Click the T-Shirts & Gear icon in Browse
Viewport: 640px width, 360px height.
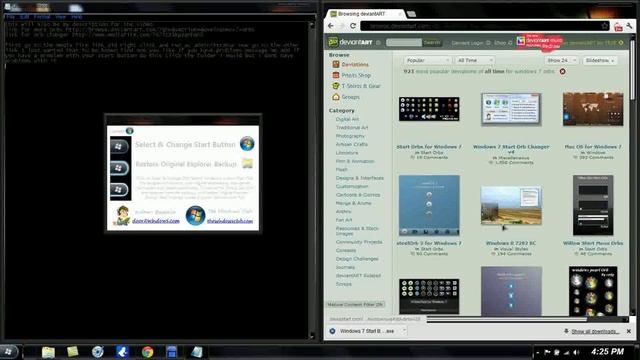[x=336, y=86]
